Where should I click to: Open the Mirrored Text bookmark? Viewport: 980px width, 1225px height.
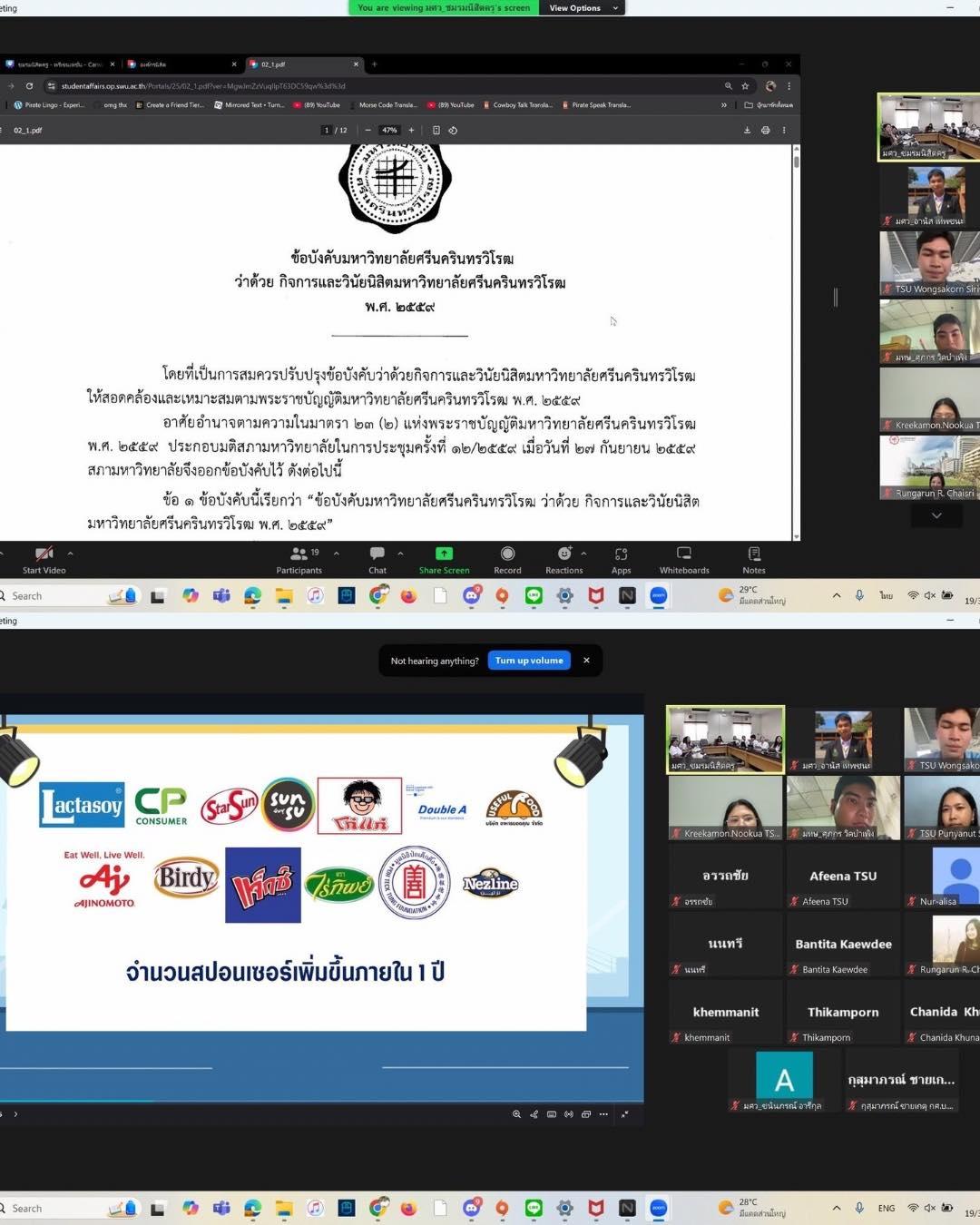250,105
